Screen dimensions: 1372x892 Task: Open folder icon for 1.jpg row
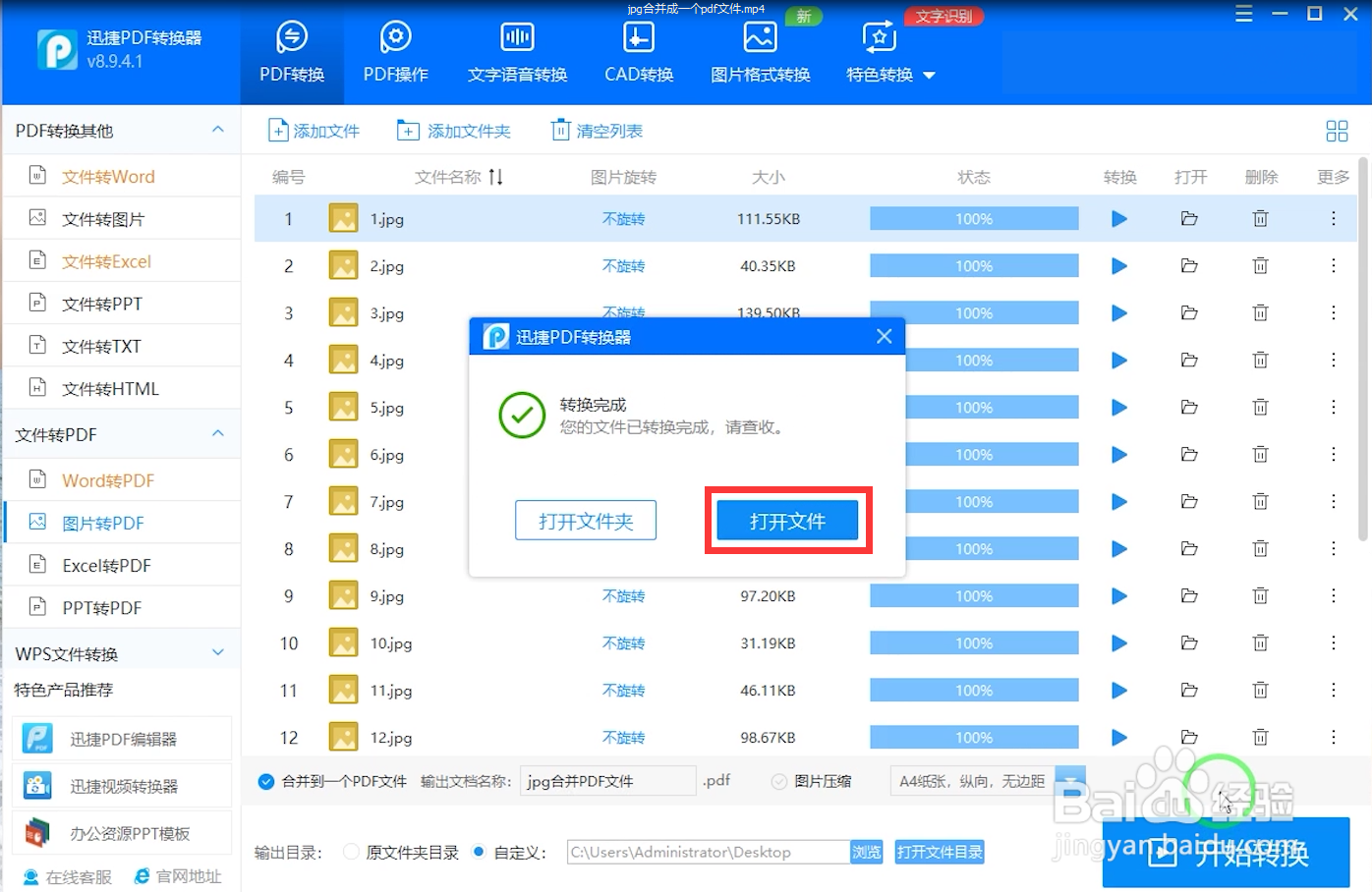tap(1189, 219)
